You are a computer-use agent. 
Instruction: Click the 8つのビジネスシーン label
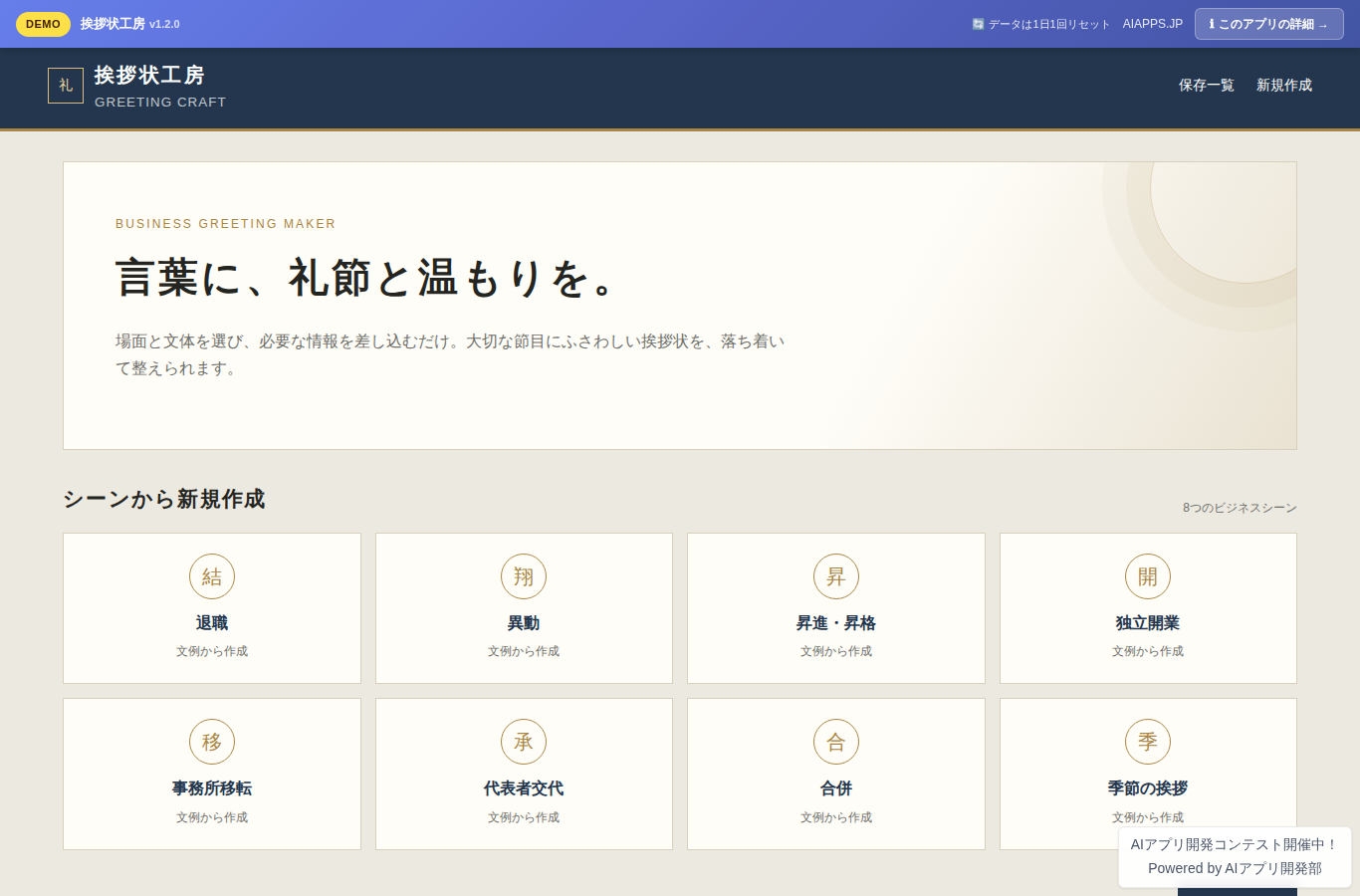(x=1240, y=508)
